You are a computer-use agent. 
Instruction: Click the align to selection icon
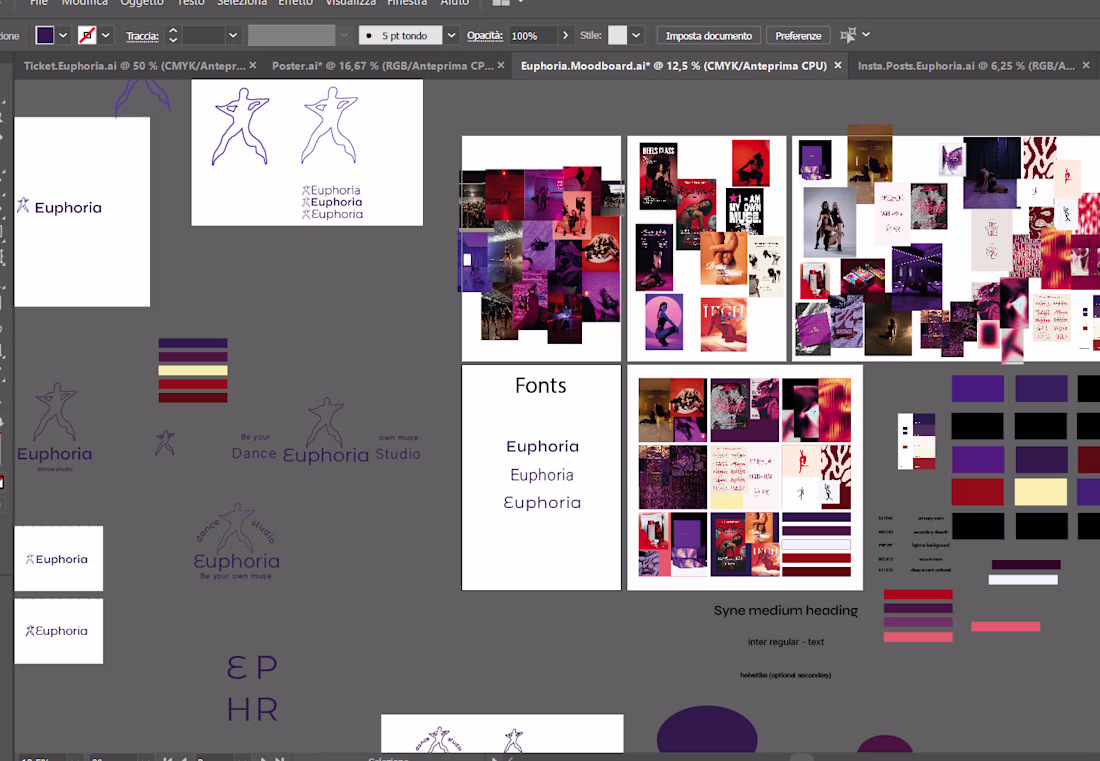point(848,35)
